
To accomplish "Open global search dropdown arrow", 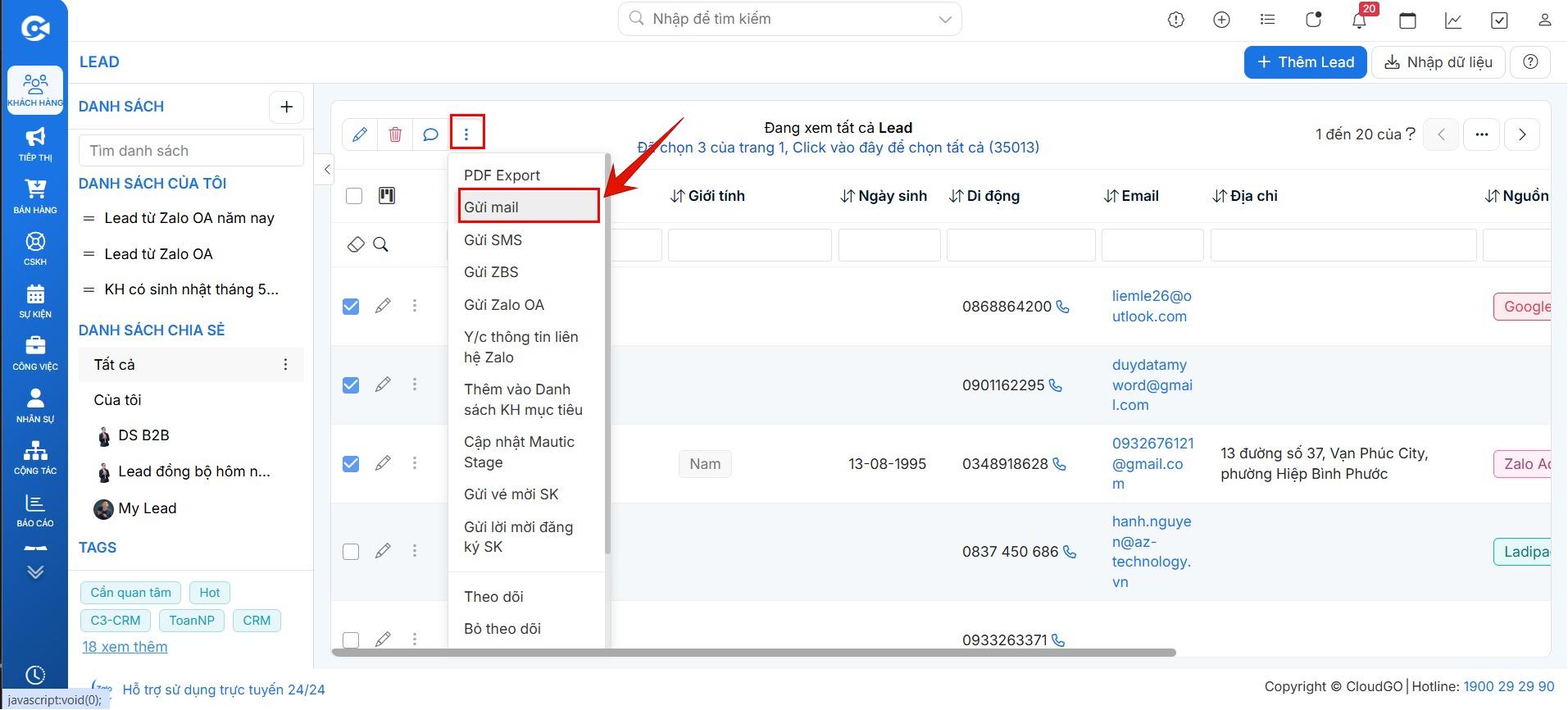I will tap(945, 20).
